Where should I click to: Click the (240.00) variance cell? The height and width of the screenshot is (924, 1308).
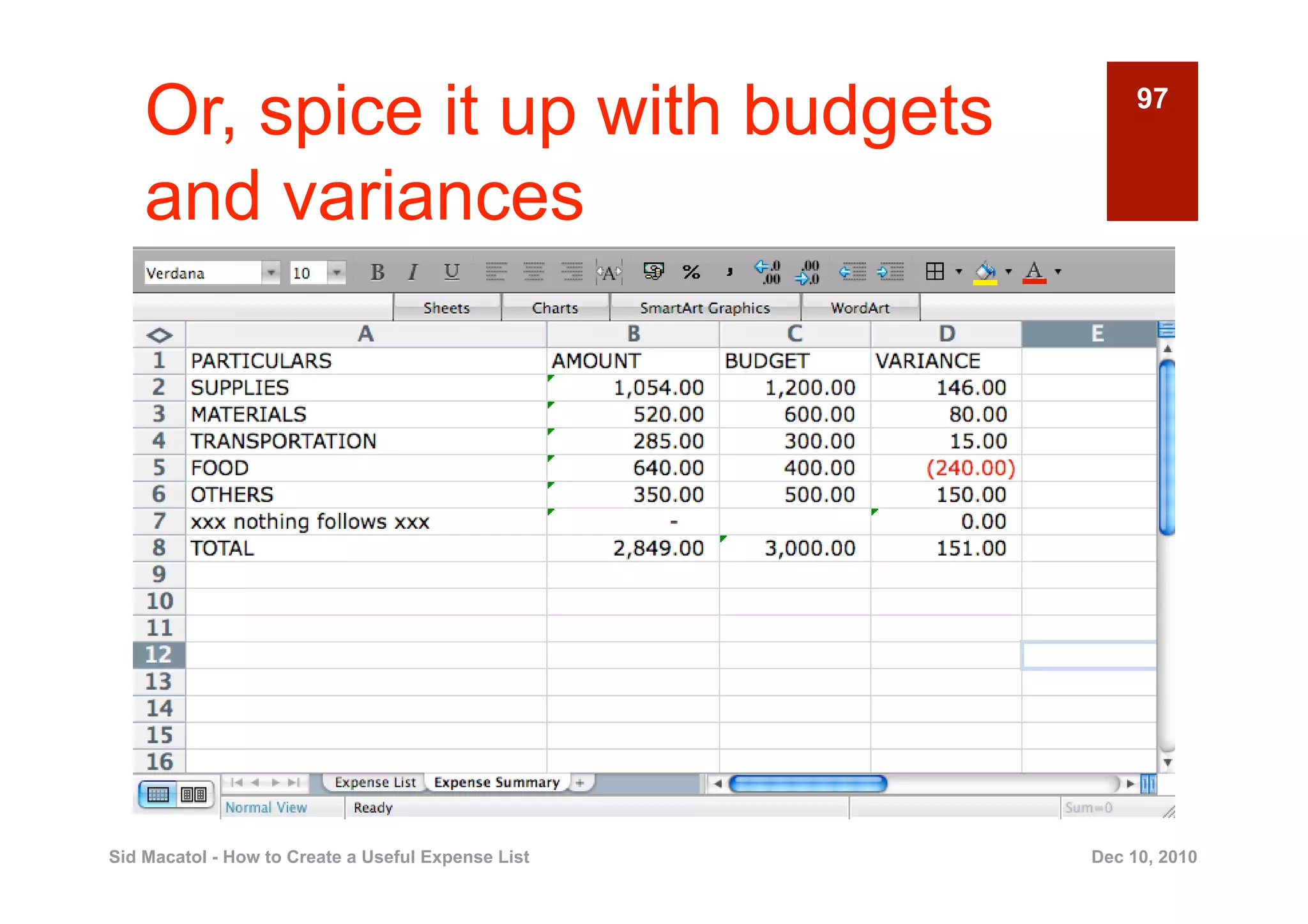point(946,468)
